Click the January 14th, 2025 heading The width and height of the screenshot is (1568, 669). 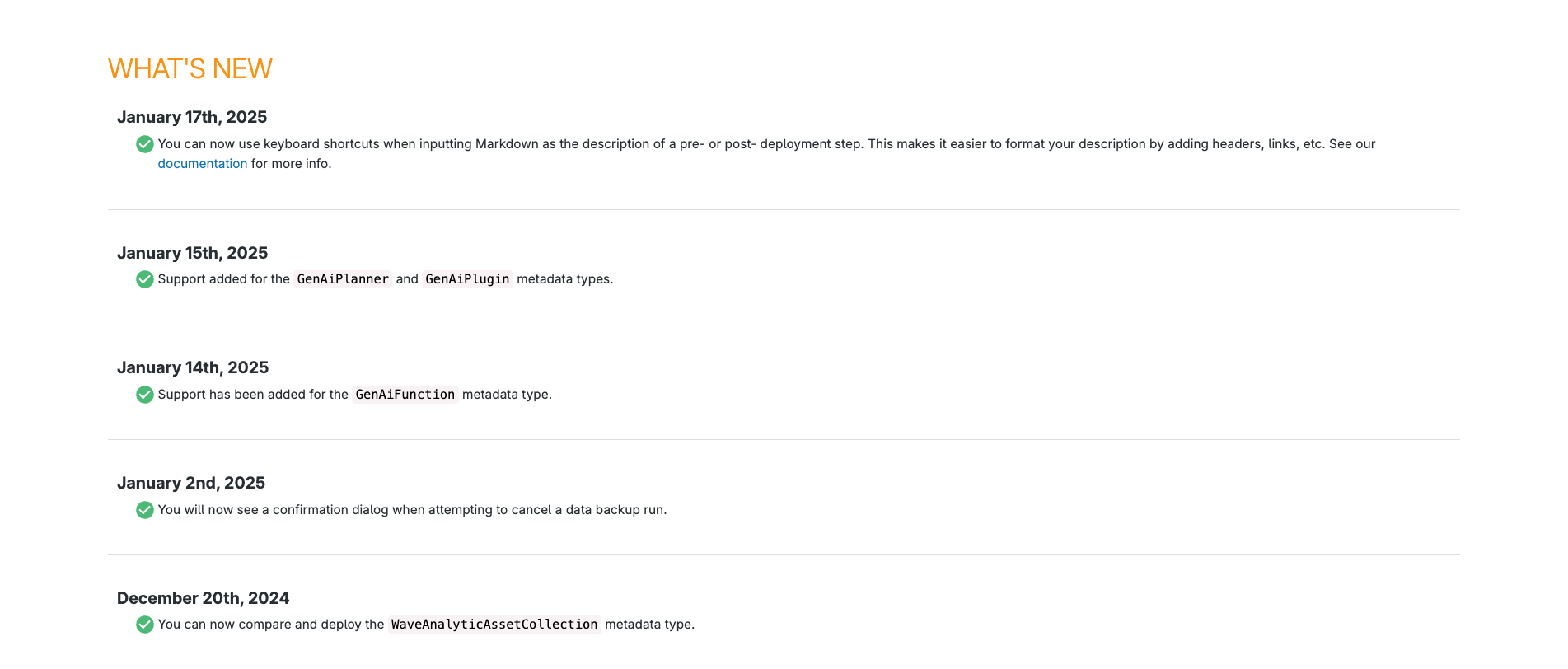[x=193, y=367]
